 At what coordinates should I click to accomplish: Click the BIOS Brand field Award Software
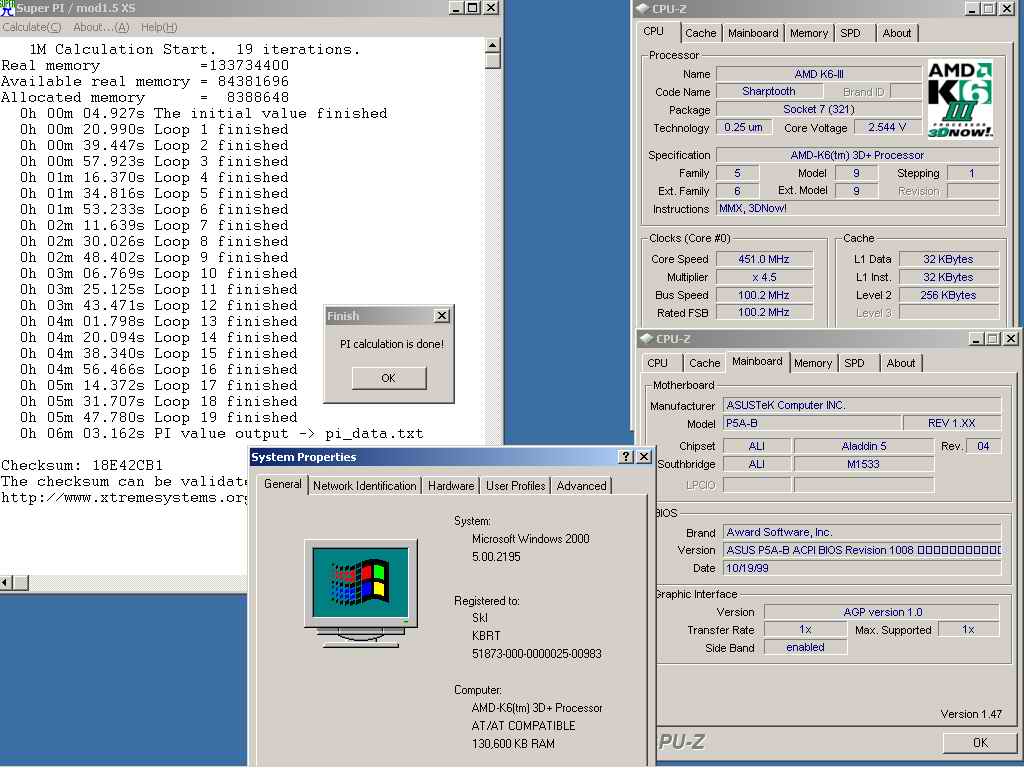(862, 532)
